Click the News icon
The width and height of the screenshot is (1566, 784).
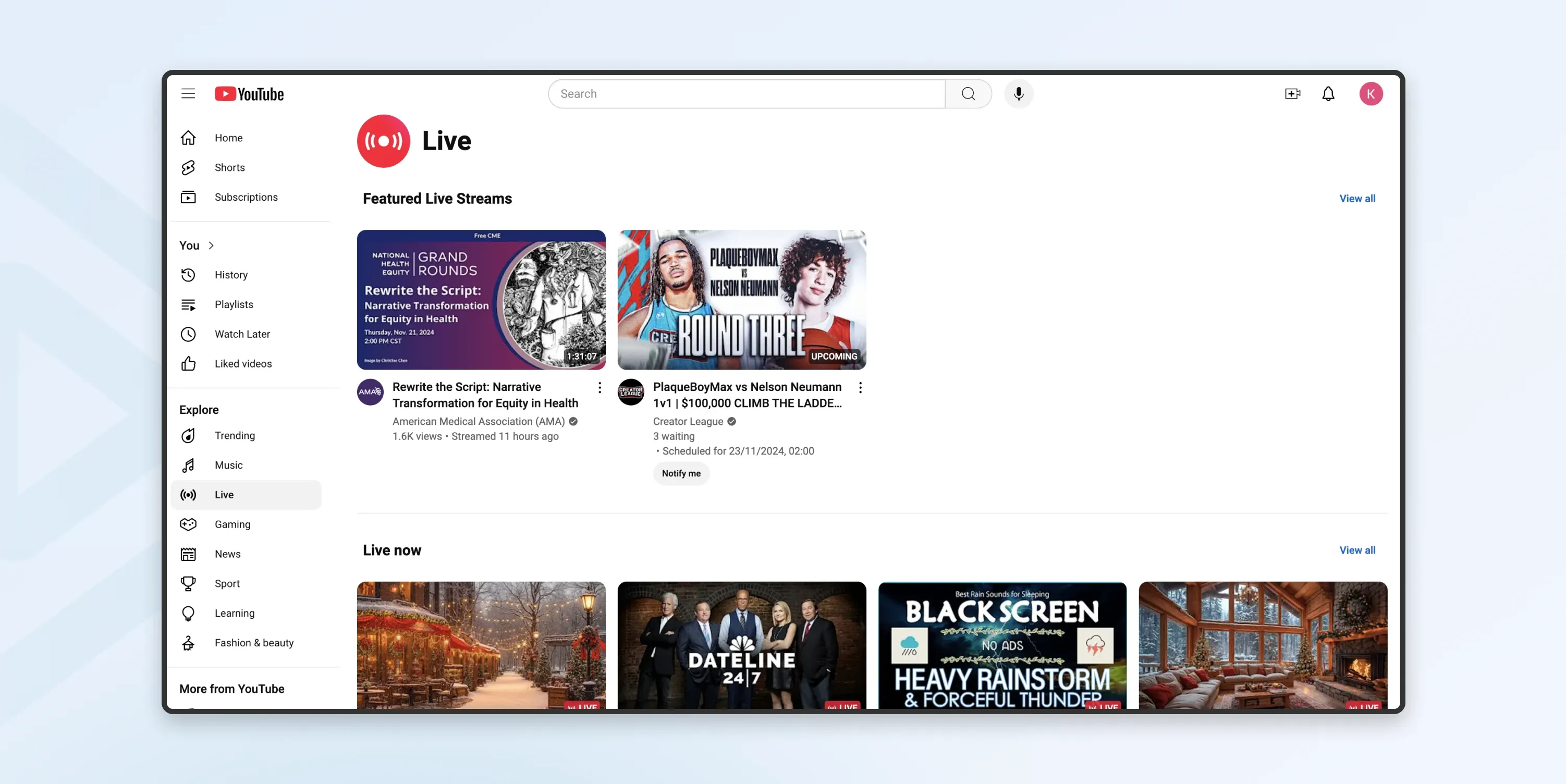[188, 554]
